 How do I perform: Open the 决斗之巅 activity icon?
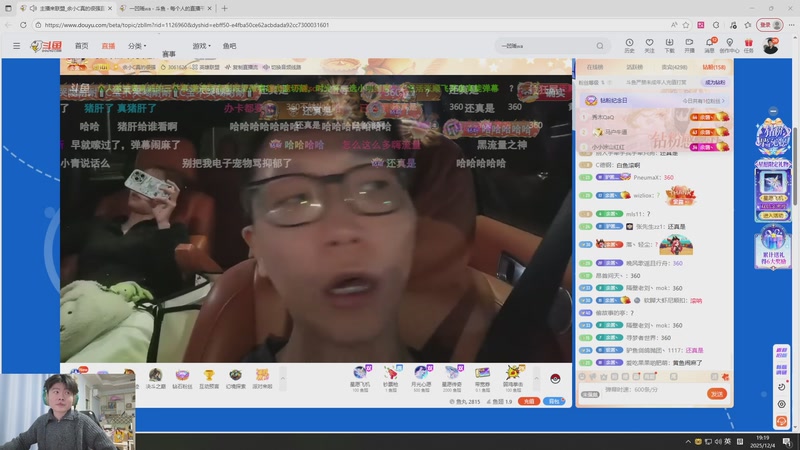[x=156, y=378]
